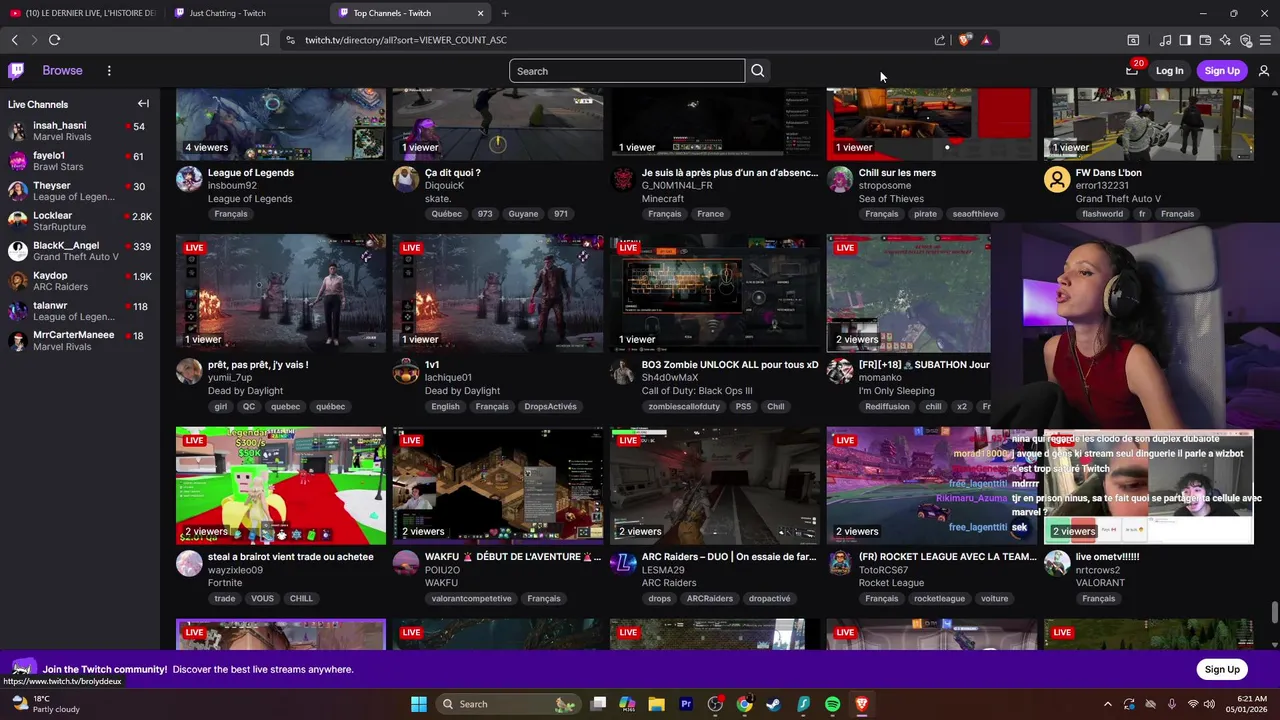This screenshot has height=720, width=1280.
Task: Open the Twitch notifications inbox icon
Action: click(x=1132, y=70)
